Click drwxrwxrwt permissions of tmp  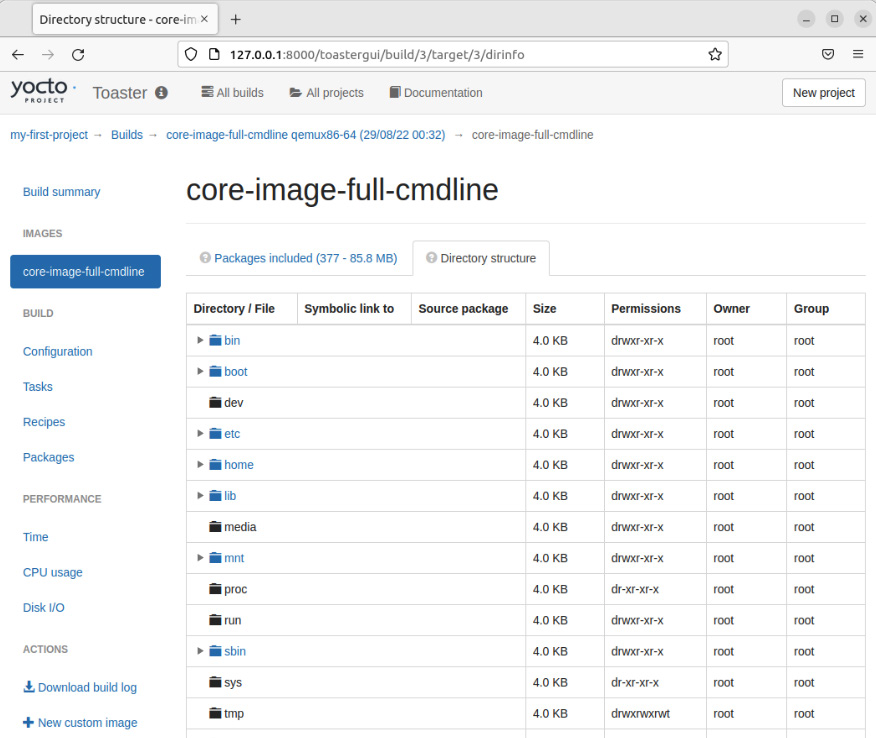pyautogui.click(x=640, y=713)
